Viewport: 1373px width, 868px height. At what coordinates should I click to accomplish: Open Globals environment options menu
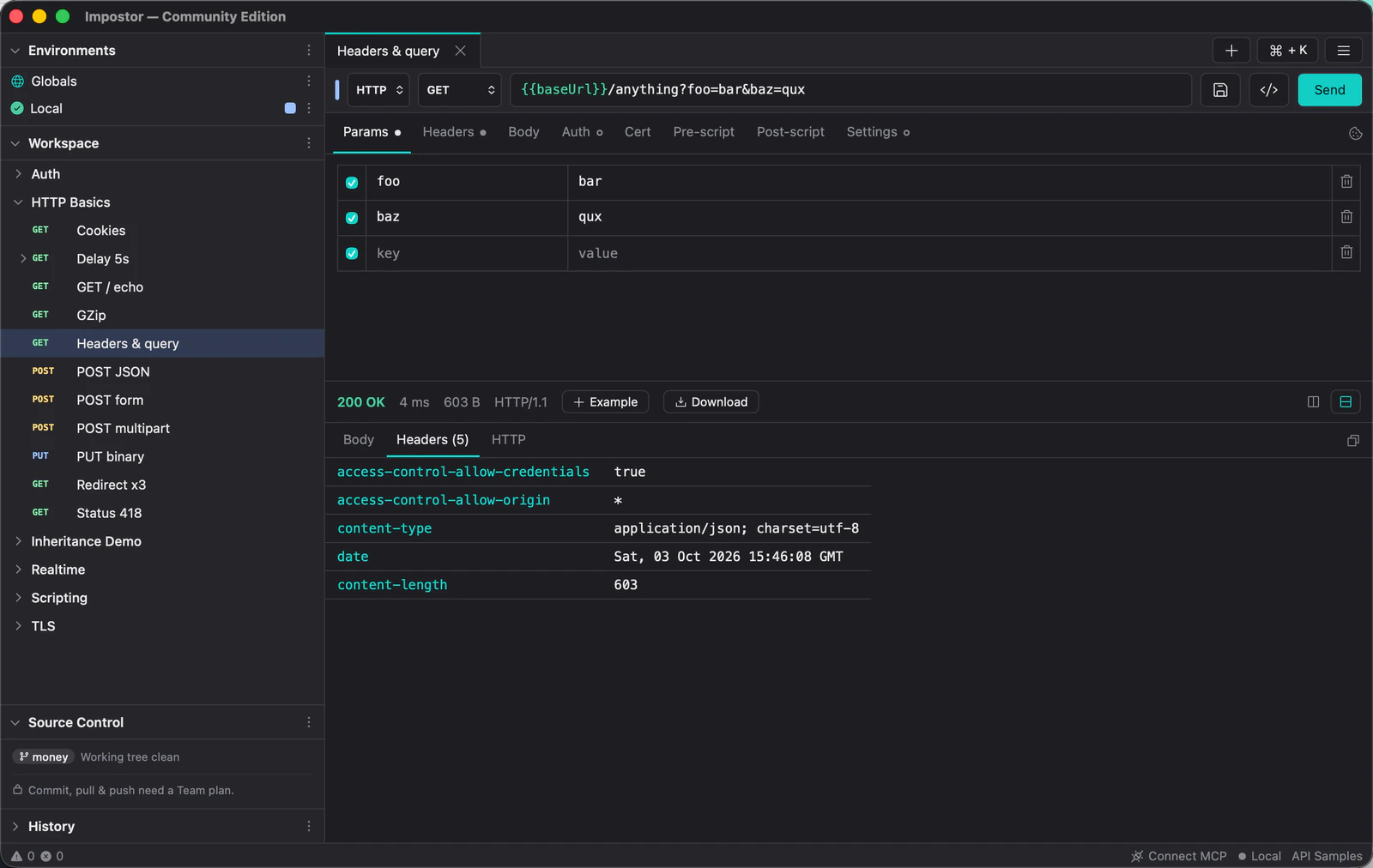309,81
